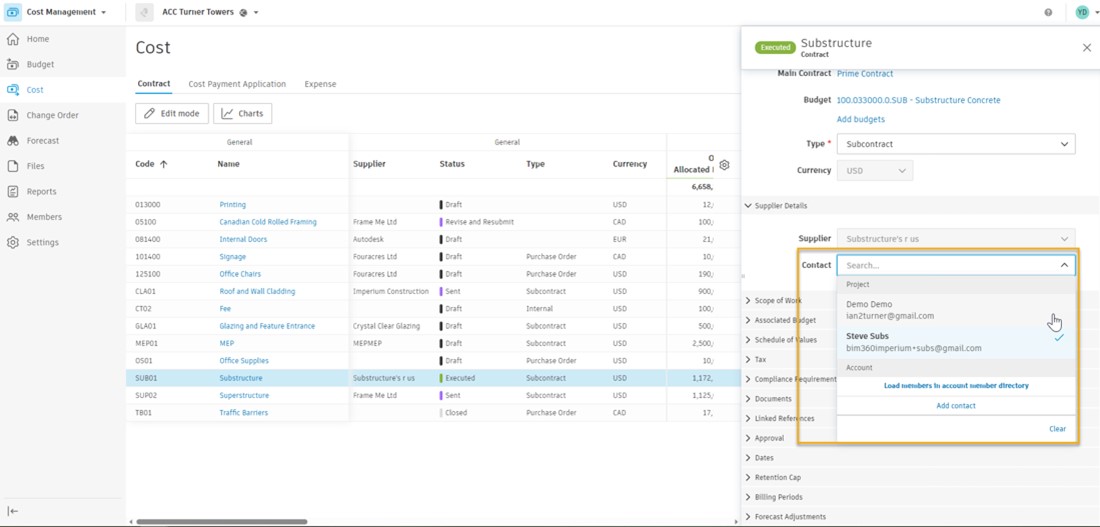Open the Signage contract
Viewport: 1100px width, 527px height.
tap(233, 257)
